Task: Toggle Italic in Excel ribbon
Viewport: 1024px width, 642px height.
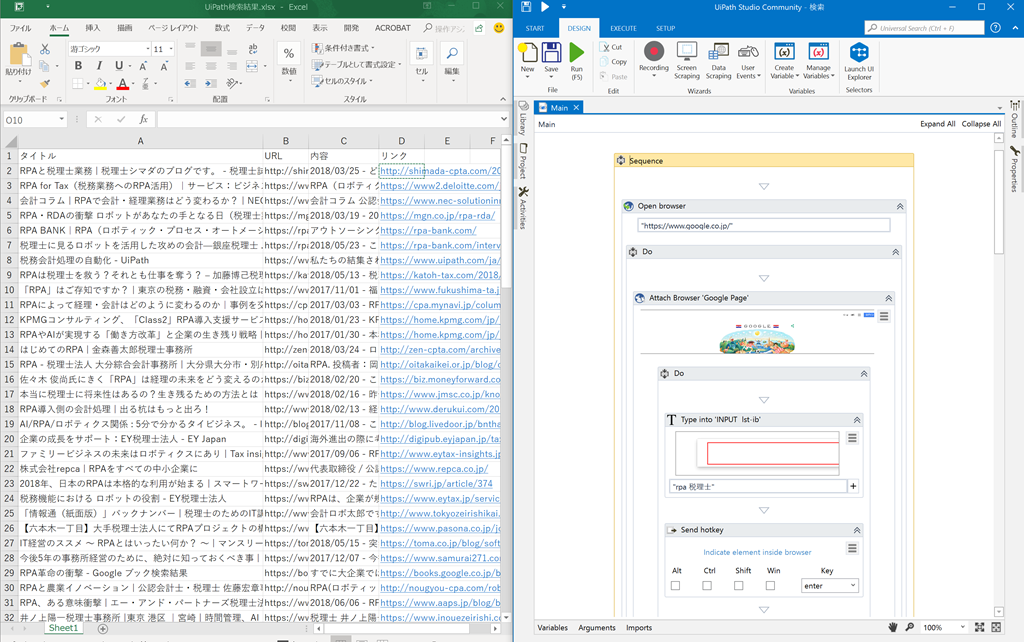Action: (x=99, y=65)
